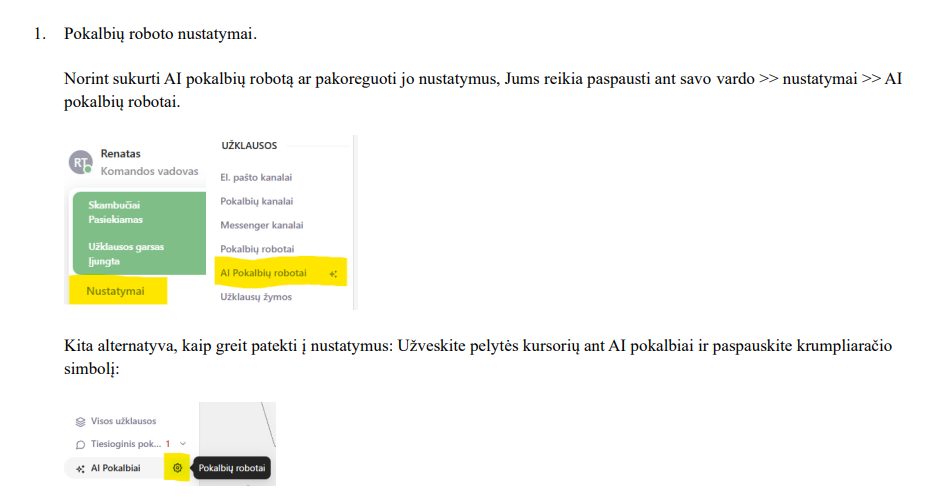Click sparkle icon beside AI Pokalbių robotai
Viewport: 936px width, 499px height.
(x=333, y=274)
